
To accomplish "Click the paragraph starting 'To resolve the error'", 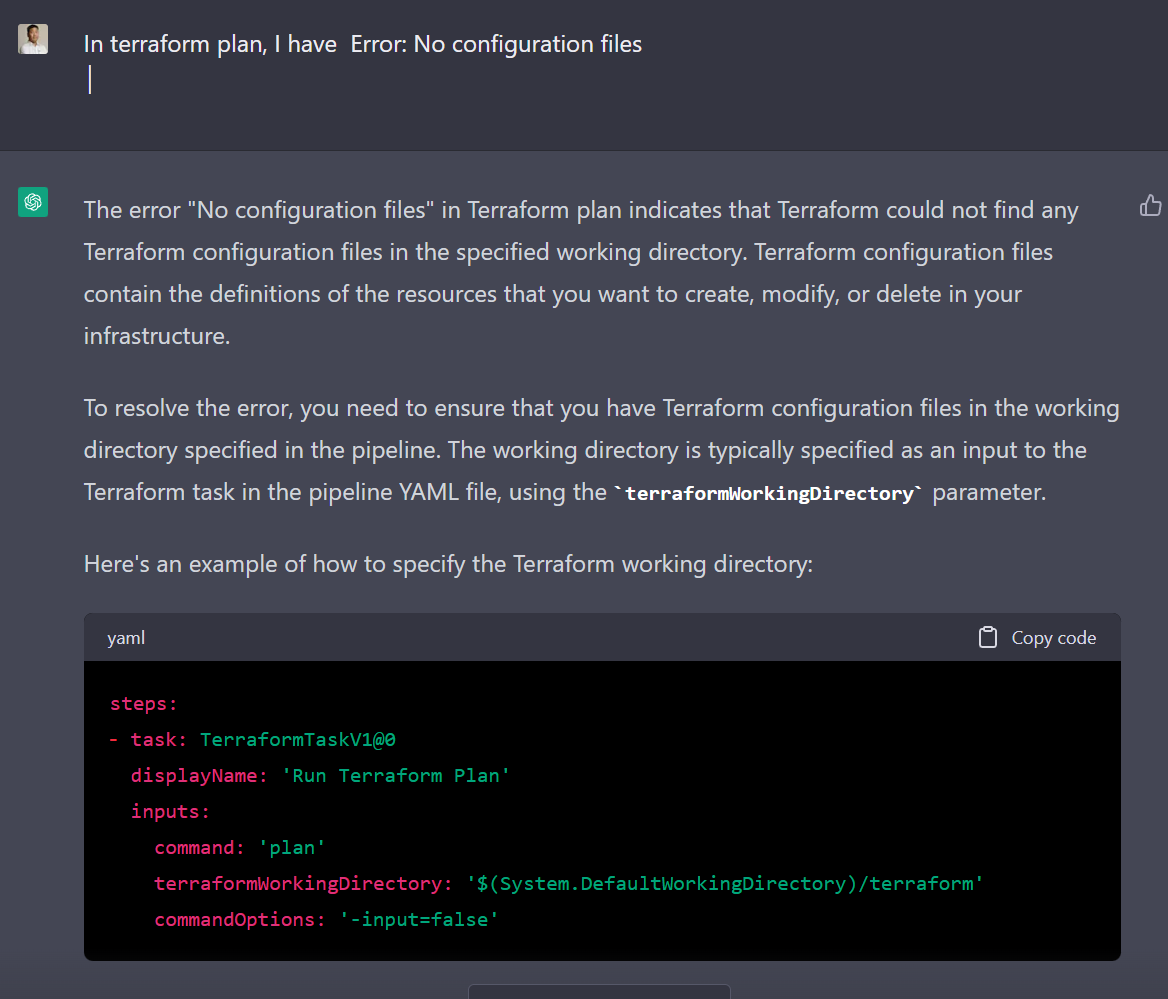I will coord(600,450).
